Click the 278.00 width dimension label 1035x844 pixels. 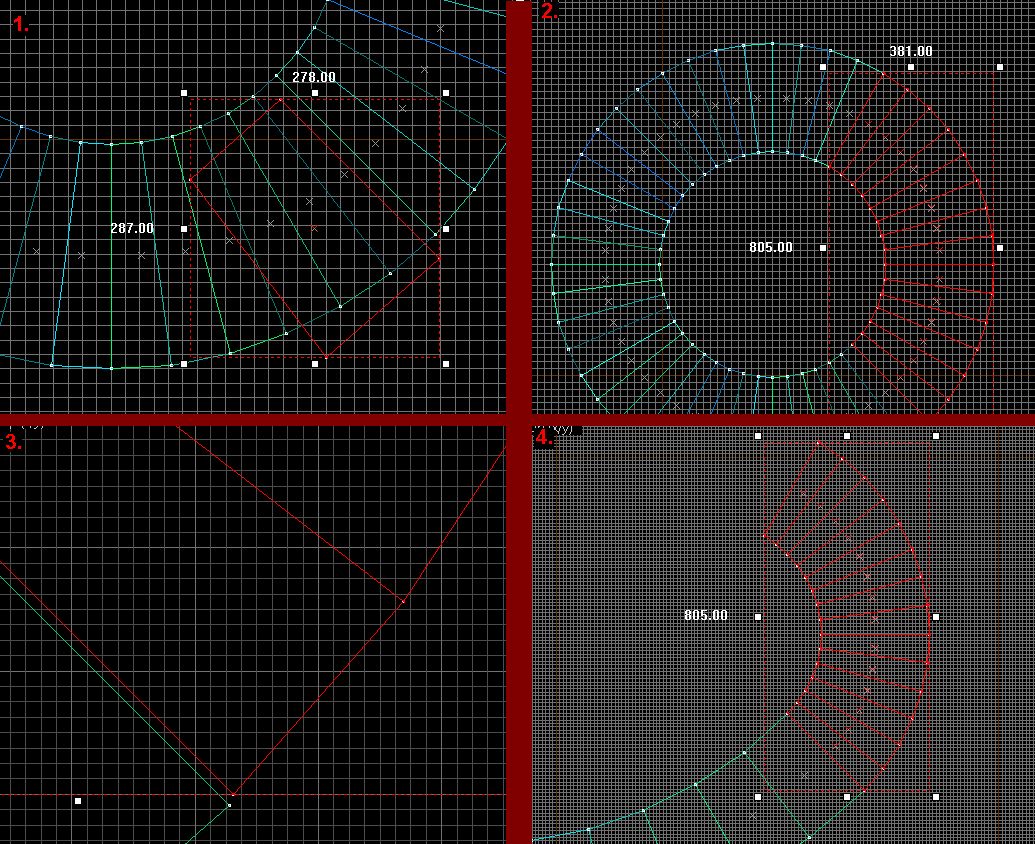[x=314, y=77]
